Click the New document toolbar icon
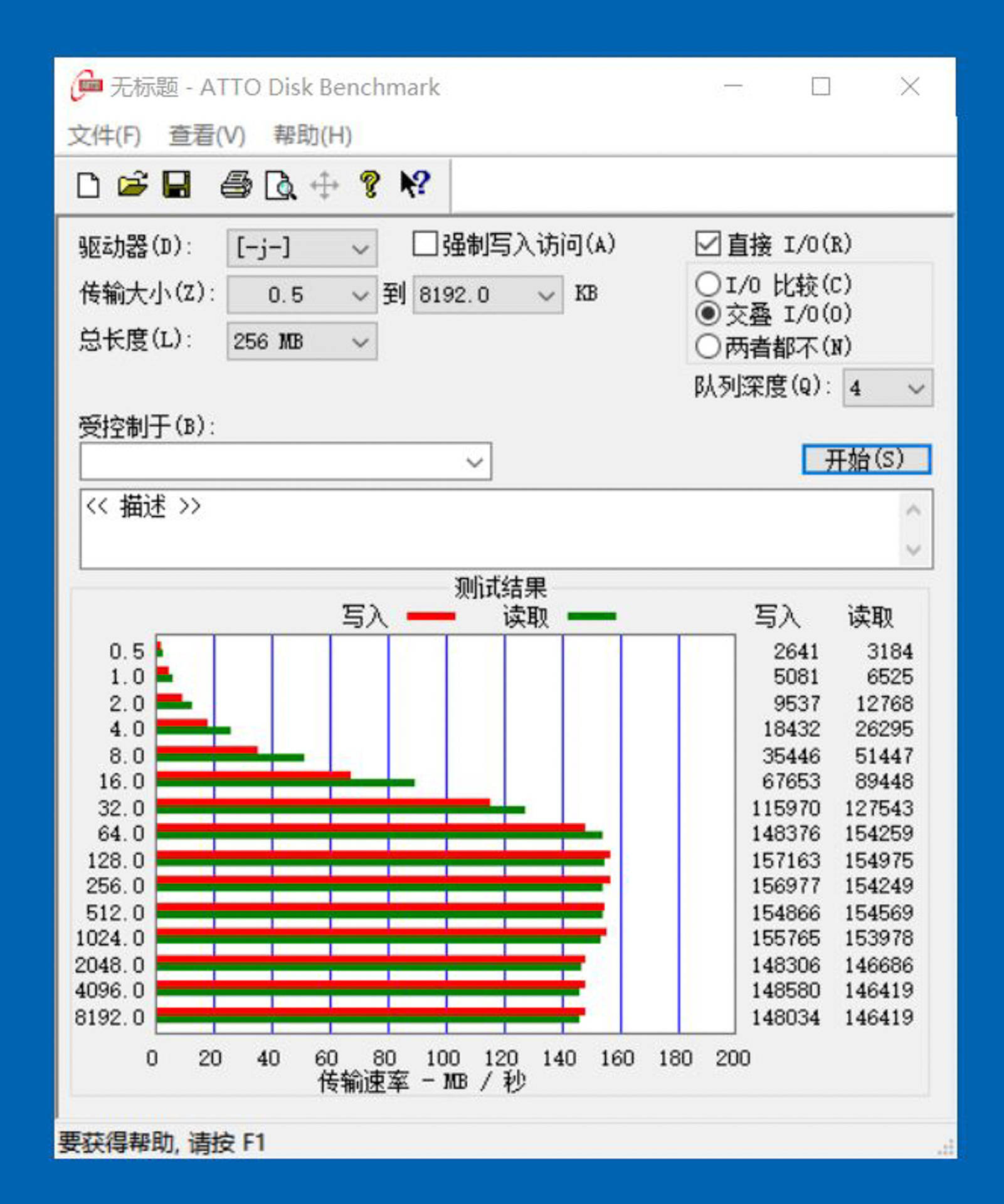The height and width of the screenshot is (1204, 1004). point(88,185)
